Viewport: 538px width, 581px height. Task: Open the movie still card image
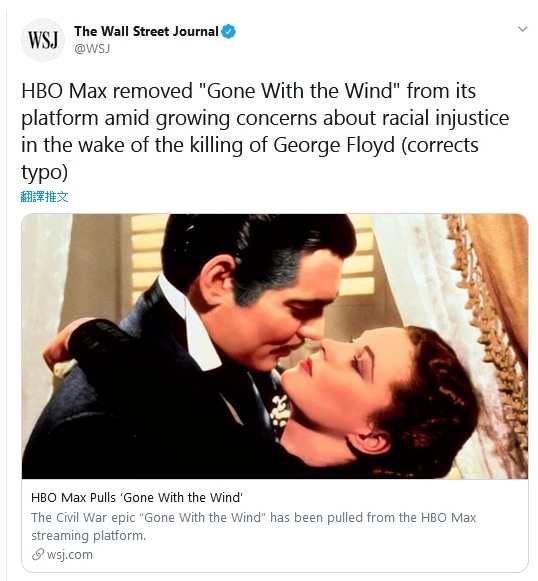(275, 346)
